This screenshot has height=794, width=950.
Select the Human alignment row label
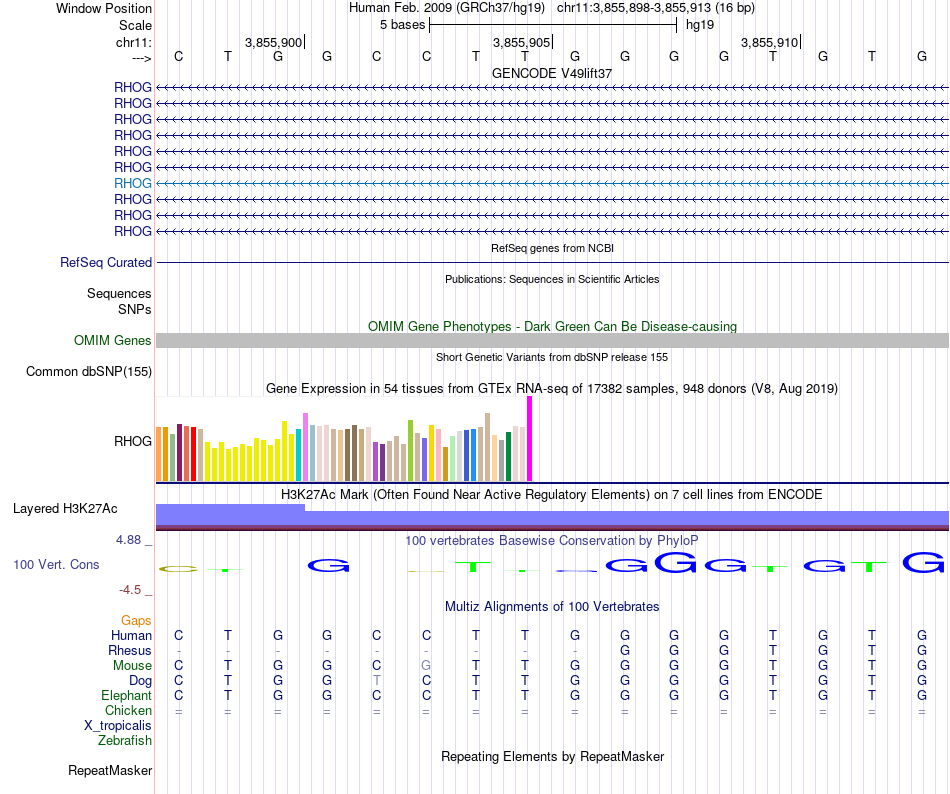click(131, 635)
